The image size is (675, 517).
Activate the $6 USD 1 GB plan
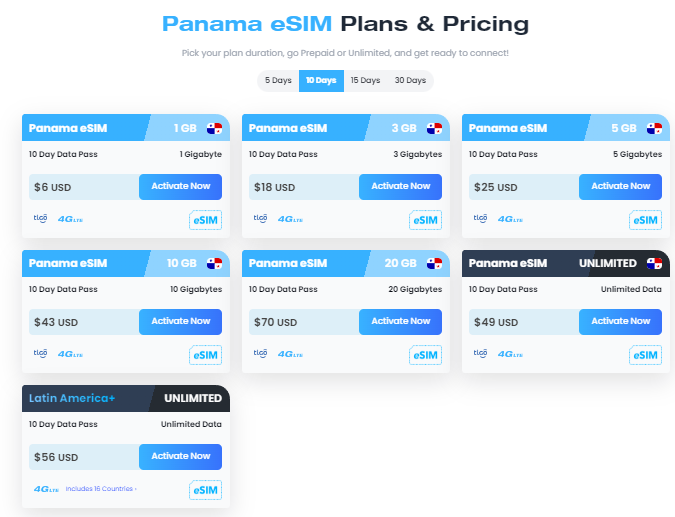180,186
